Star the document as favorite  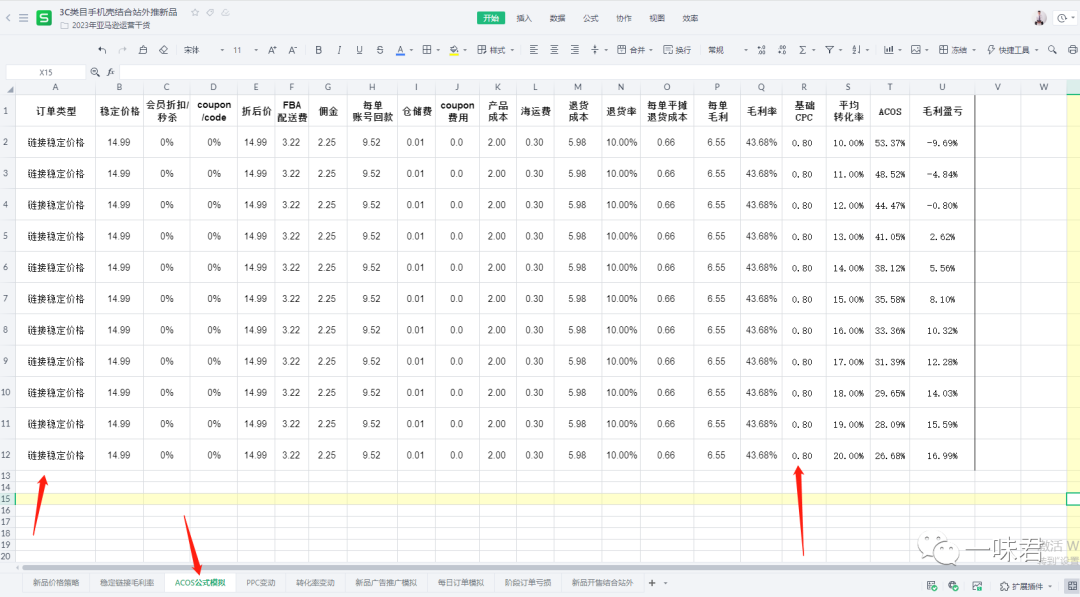[x=194, y=12]
